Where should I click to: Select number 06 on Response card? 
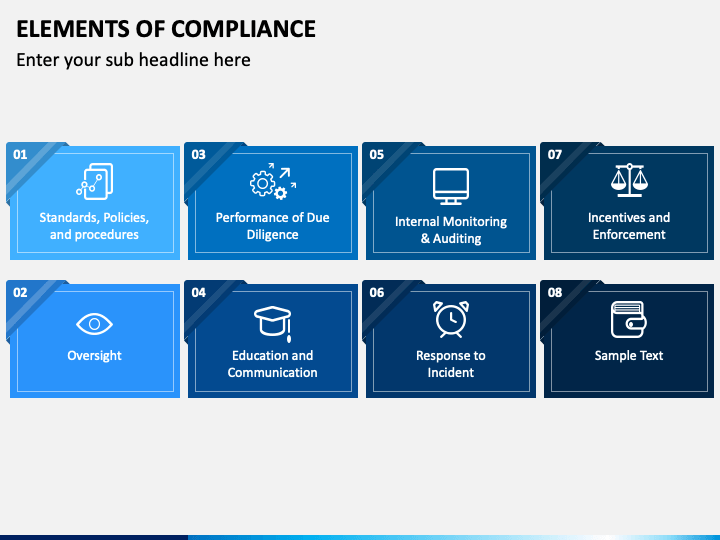[x=377, y=292]
